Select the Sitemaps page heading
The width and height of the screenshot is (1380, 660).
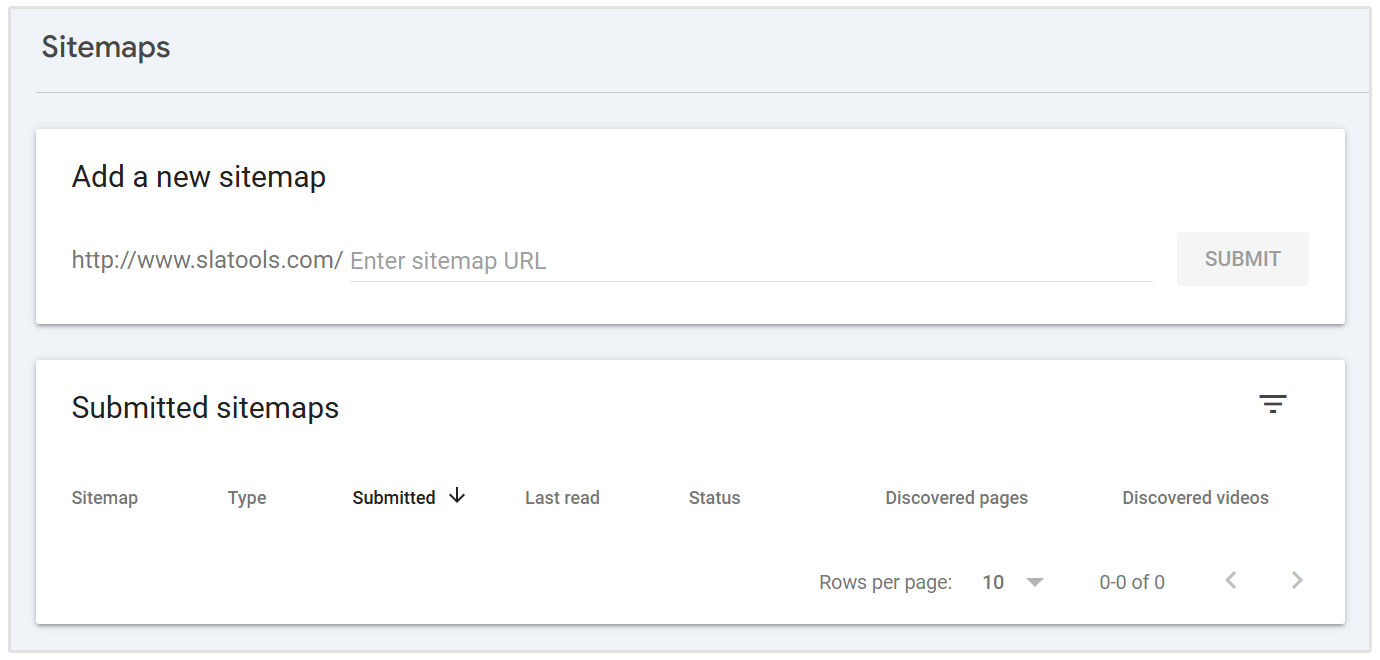coord(105,46)
